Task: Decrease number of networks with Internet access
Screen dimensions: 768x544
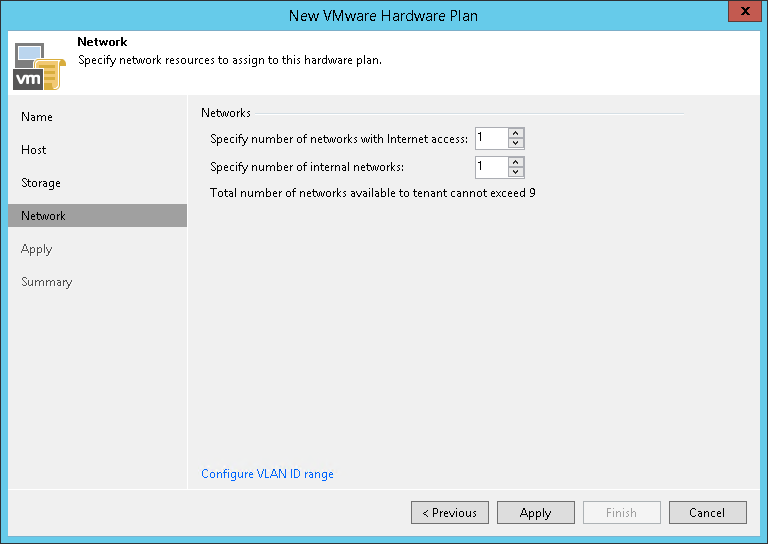Action: click(x=516, y=143)
